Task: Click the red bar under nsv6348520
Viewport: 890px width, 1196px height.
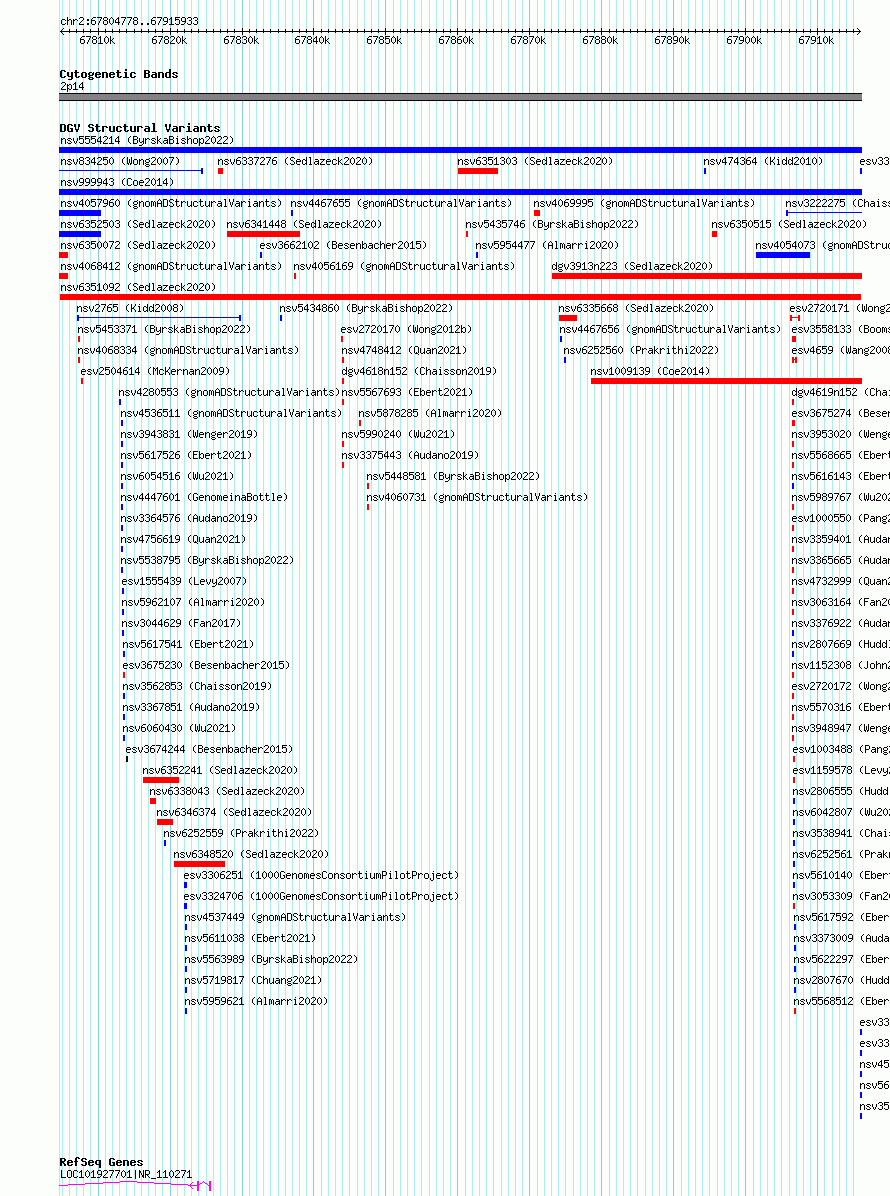Action: click(199, 863)
